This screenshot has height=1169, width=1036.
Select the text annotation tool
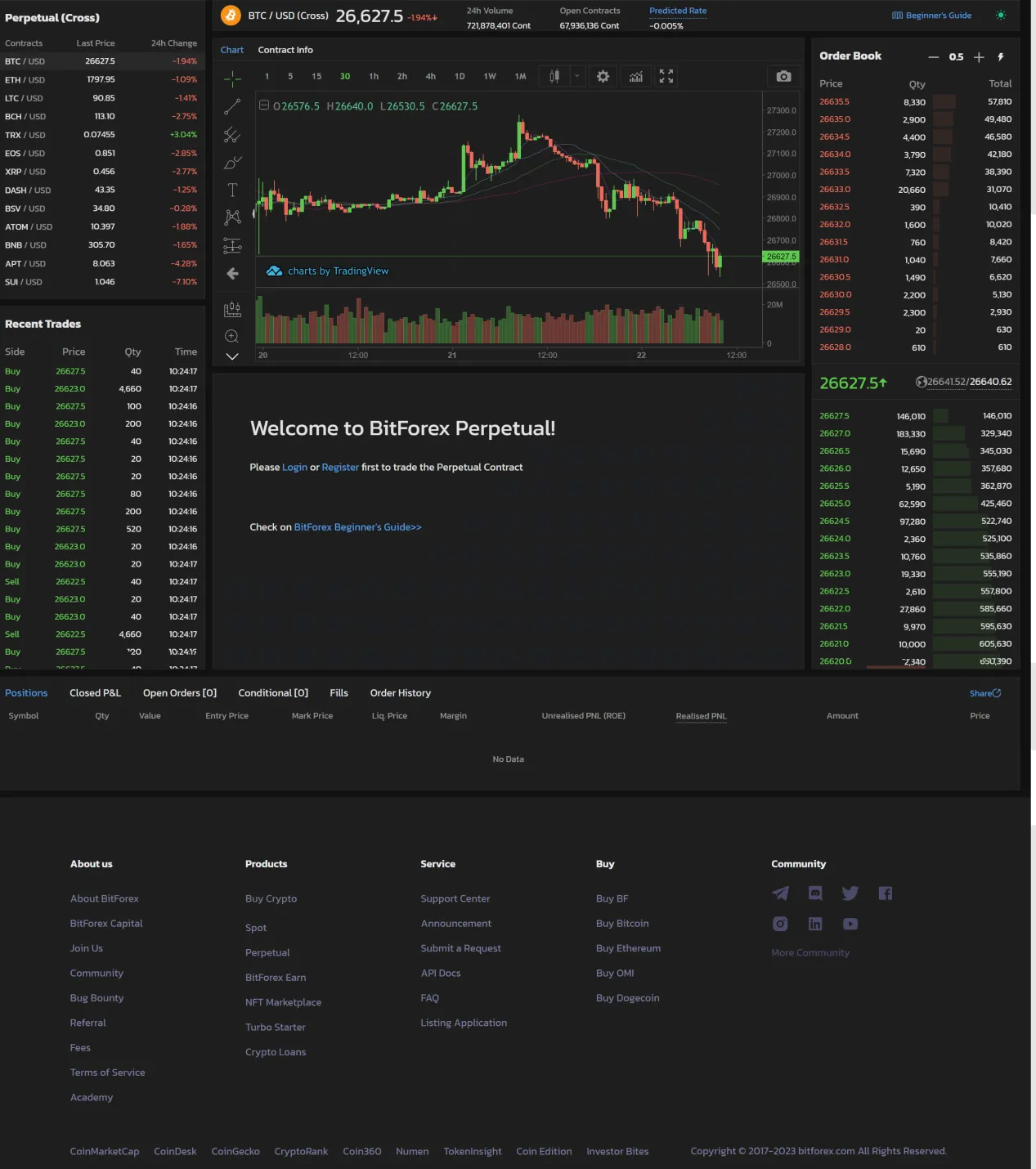coord(232,190)
